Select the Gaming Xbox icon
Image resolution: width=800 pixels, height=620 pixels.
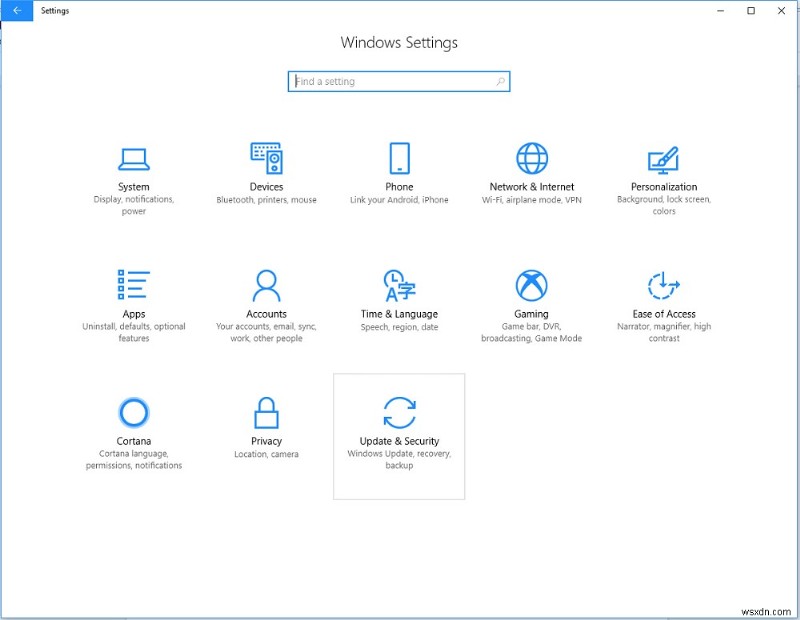click(x=531, y=286)
